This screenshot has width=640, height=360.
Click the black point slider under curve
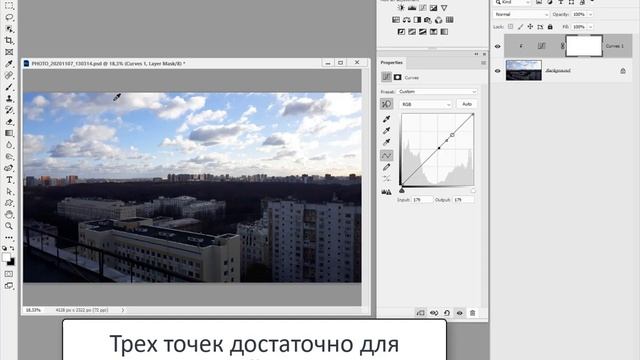pos(402,190)
